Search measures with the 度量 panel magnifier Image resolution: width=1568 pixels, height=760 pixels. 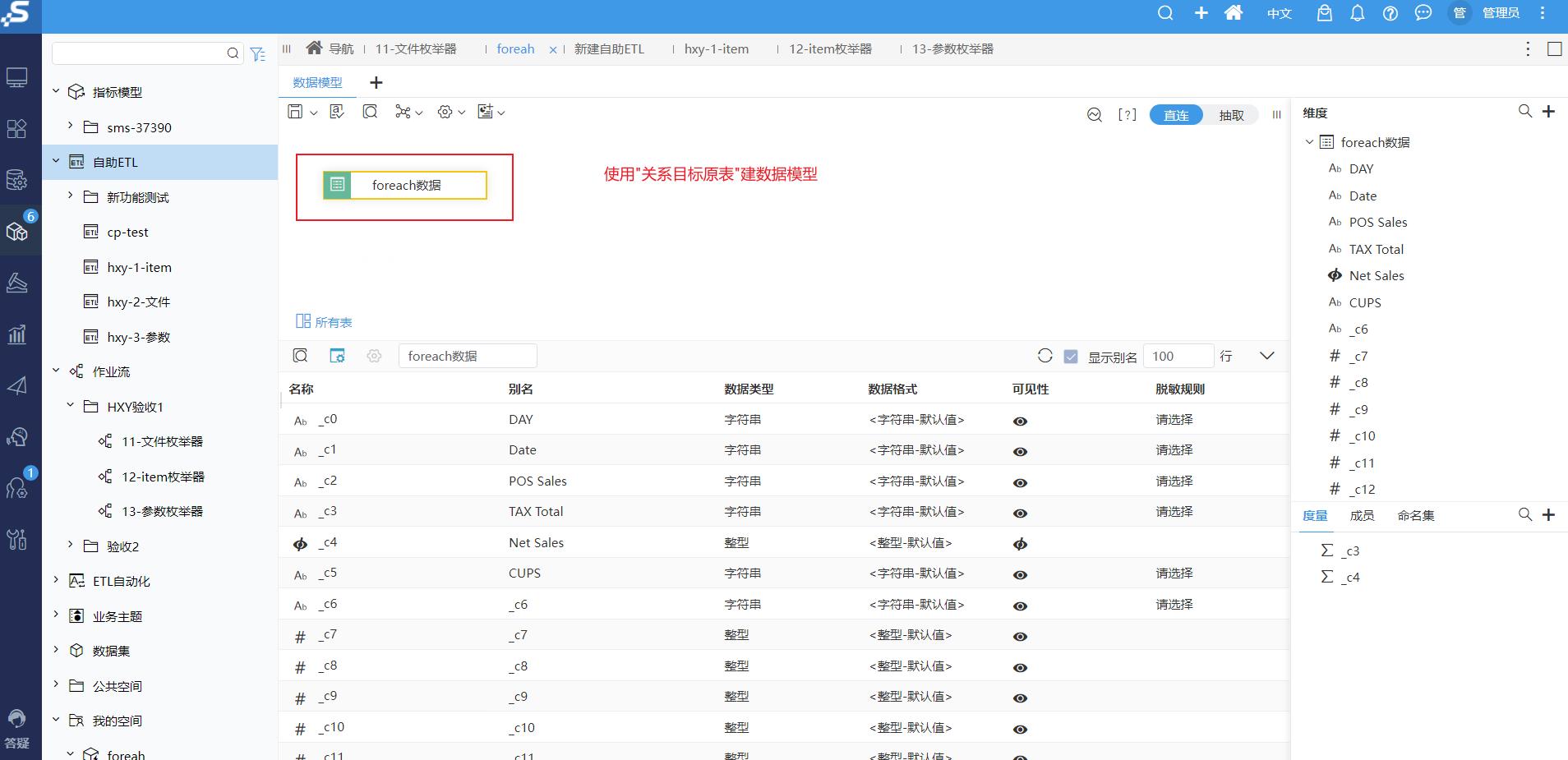click(x=1525, y=514)
